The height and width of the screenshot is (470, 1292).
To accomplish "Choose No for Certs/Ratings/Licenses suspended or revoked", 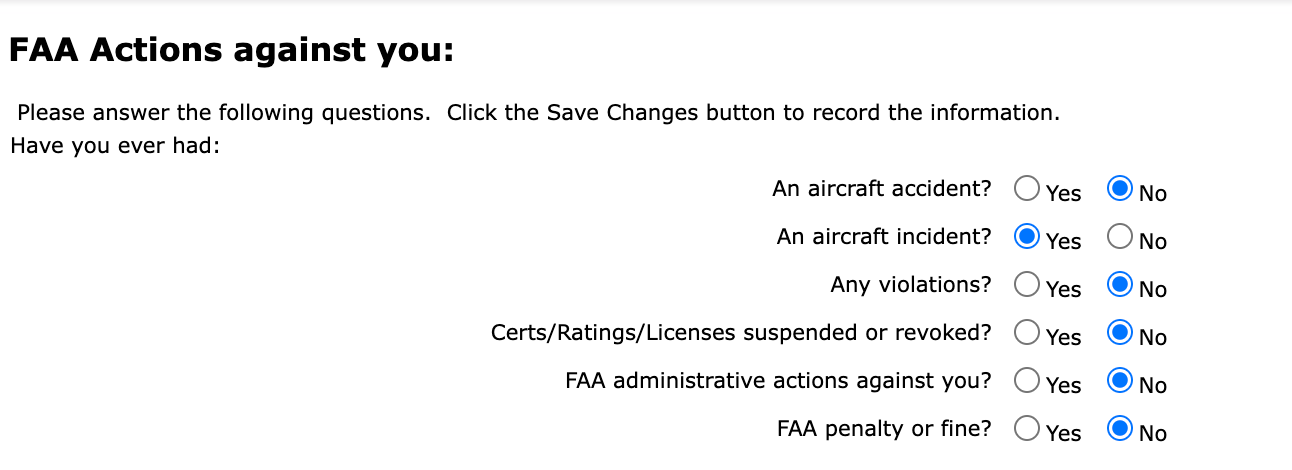I will (1120, 333).
